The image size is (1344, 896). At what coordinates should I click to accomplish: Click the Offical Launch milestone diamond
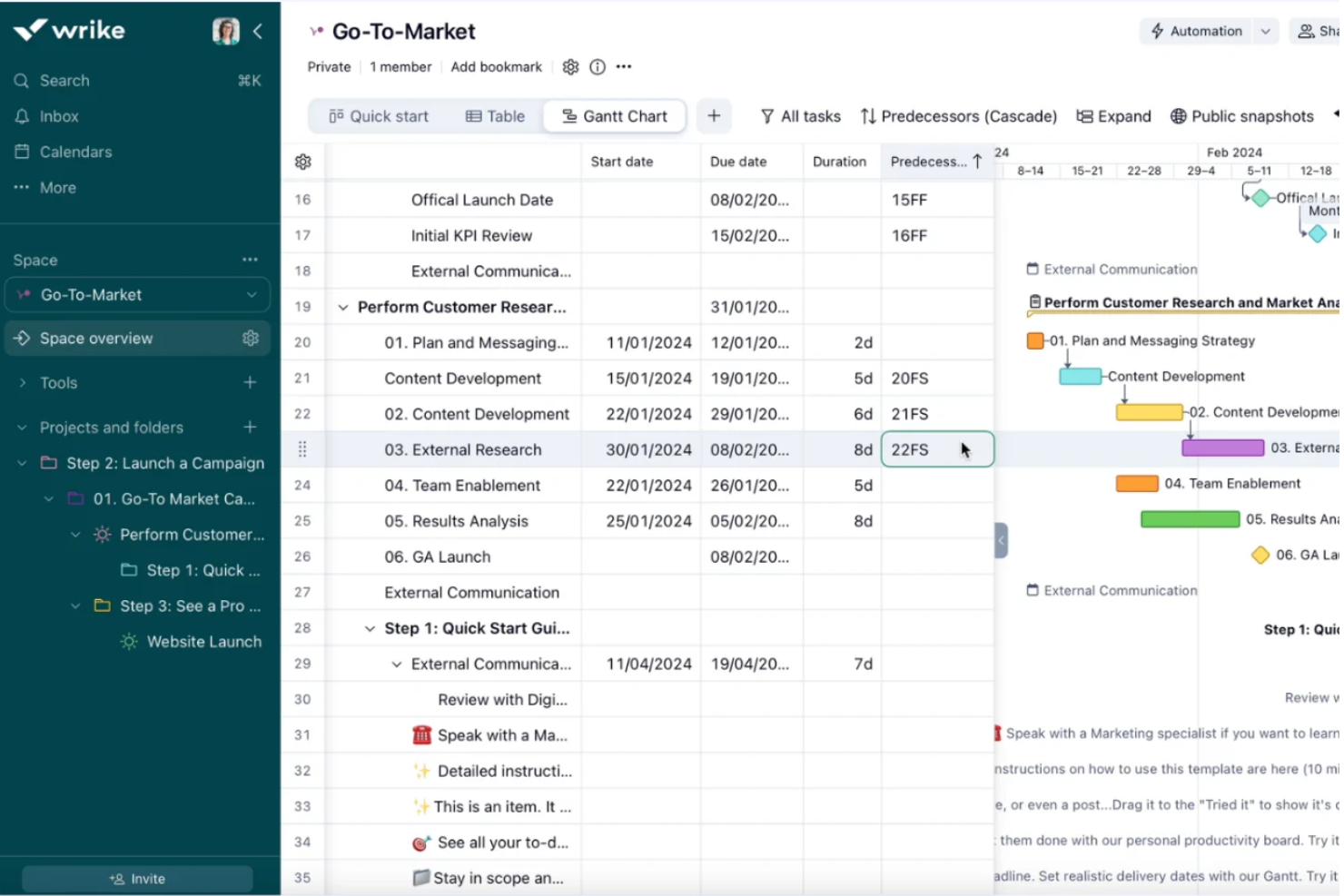1260,197
